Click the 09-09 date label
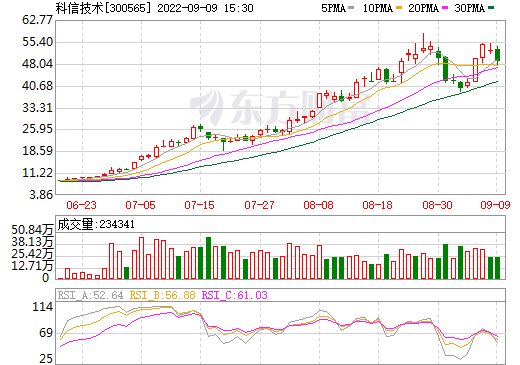This screenshot has width=520, height=365. [x=495, y=205]
